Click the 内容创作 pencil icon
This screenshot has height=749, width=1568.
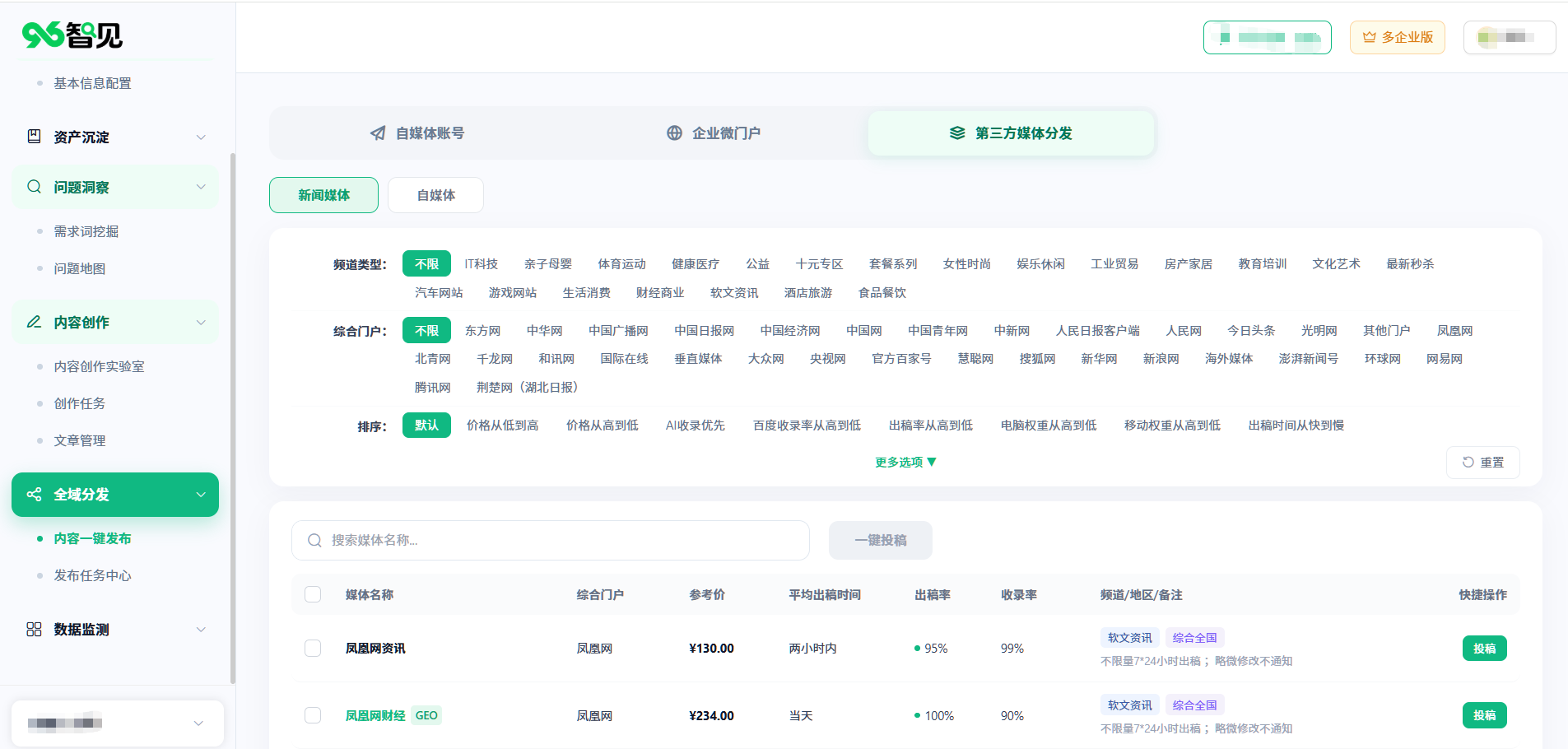[34, 322]
